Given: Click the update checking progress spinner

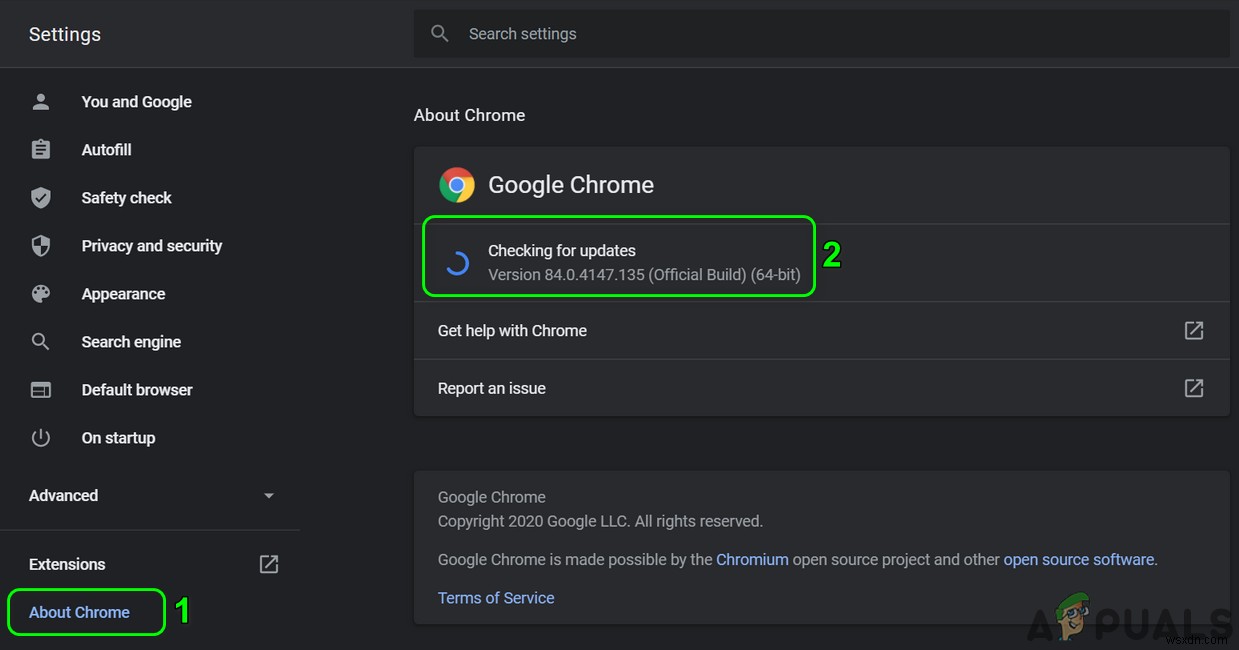Looking at the screenshot, I should [457, 262].
